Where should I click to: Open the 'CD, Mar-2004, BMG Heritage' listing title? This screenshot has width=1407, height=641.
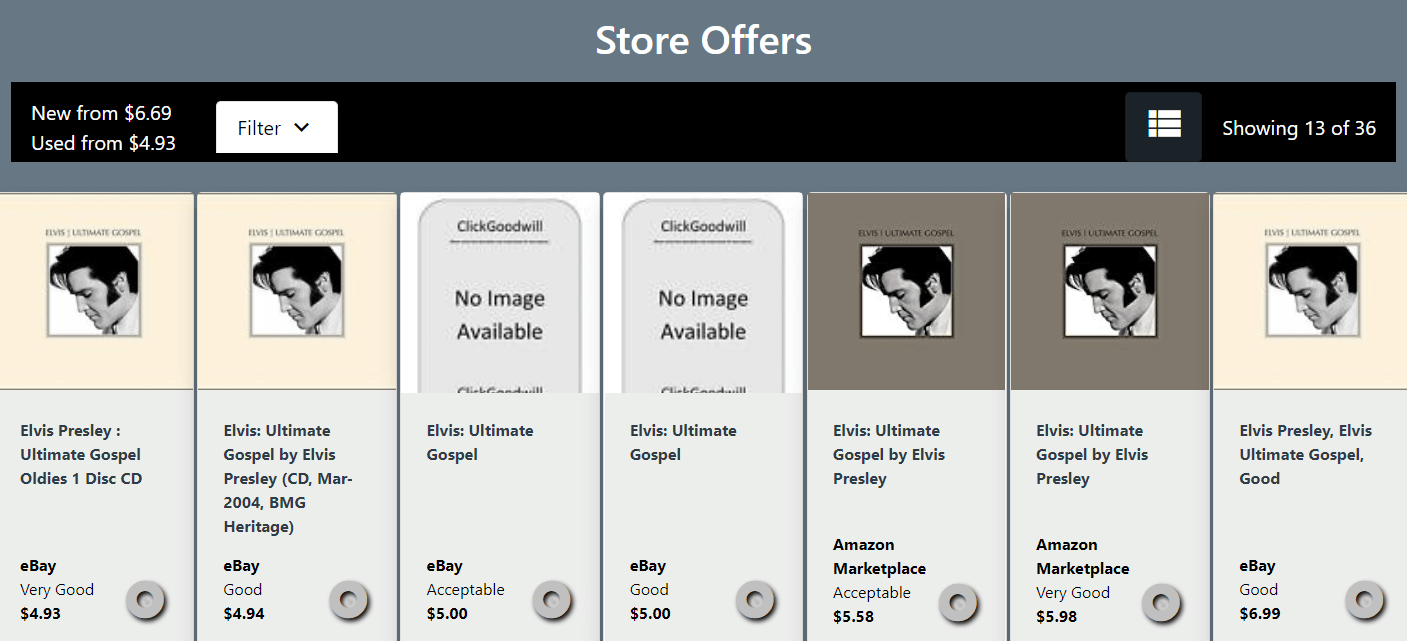coord(290,478)
